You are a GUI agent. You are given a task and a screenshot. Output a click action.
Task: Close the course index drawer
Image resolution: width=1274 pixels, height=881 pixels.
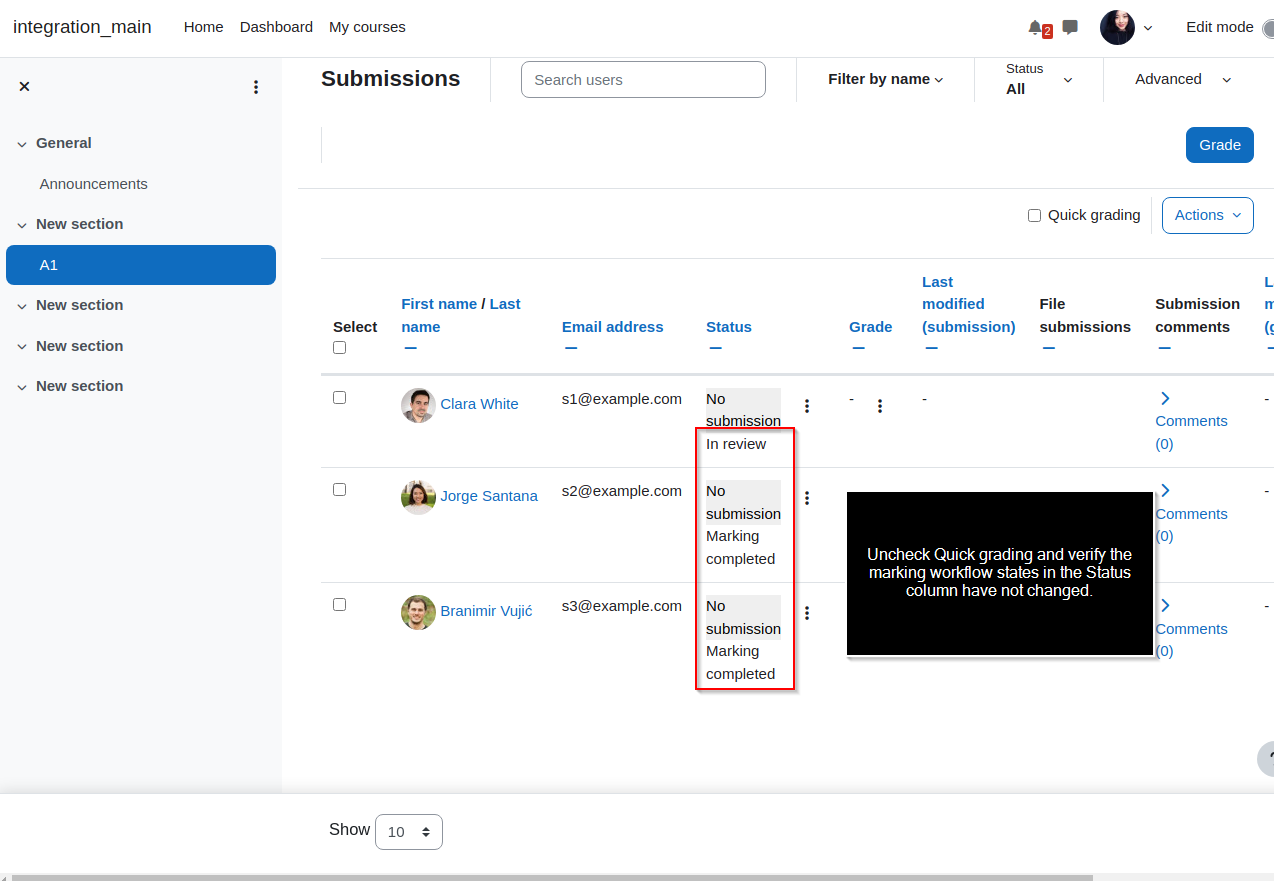pyautogui.click(x=24, y=87)
